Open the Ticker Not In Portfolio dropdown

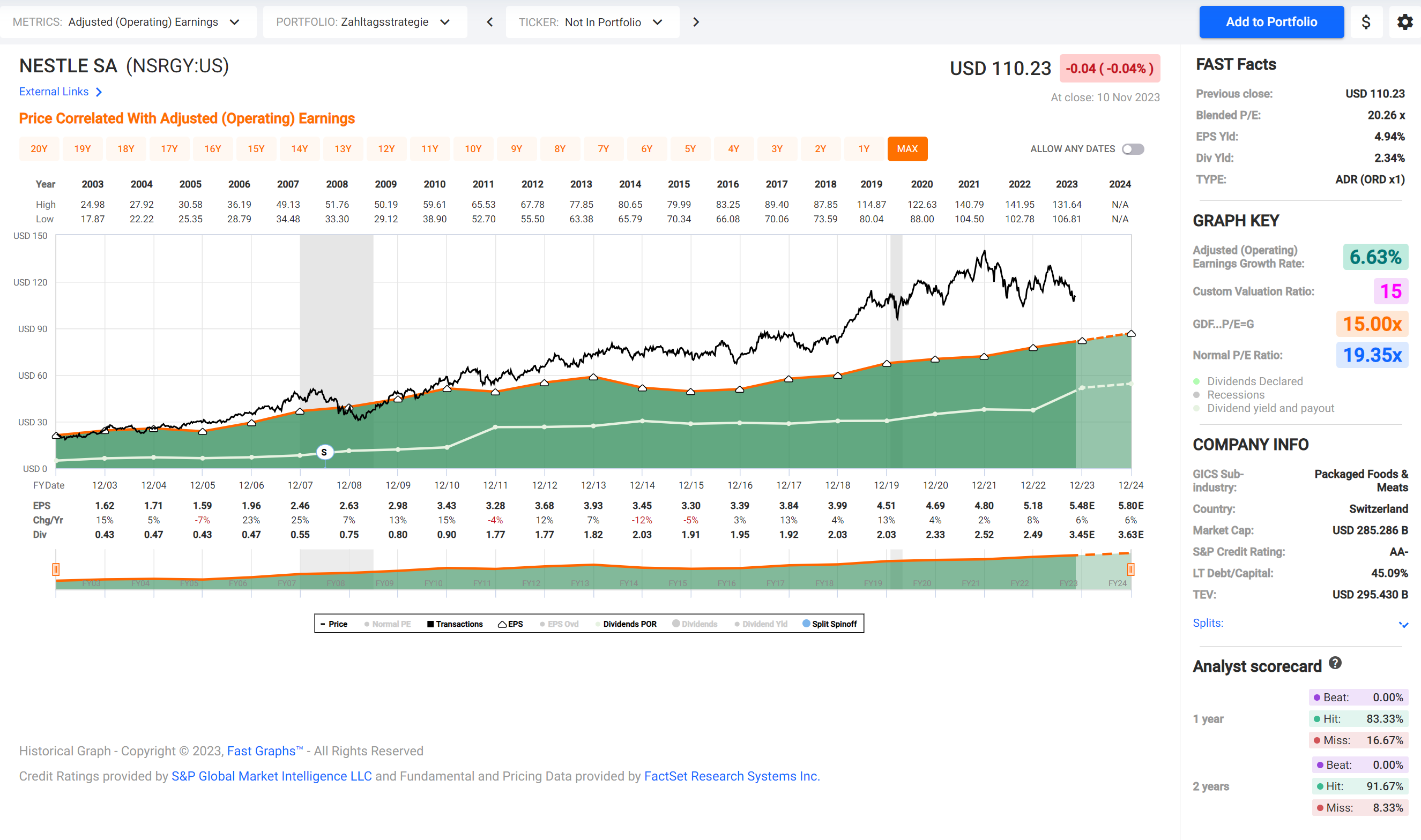click(x=592, y=22)
